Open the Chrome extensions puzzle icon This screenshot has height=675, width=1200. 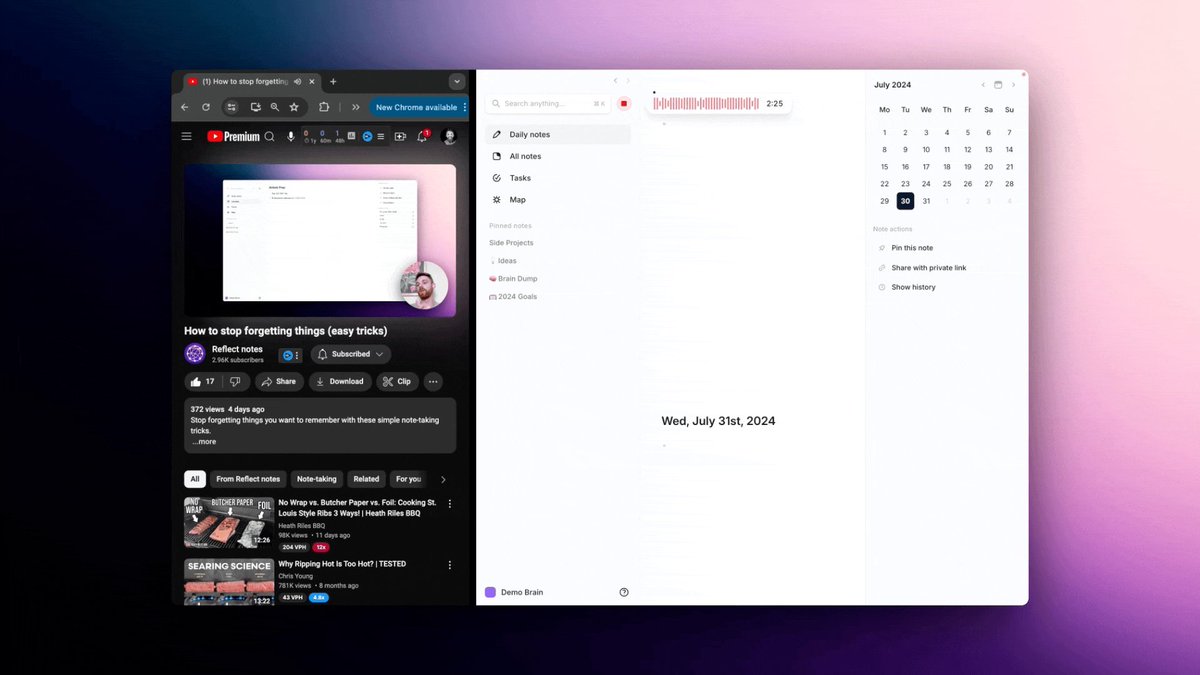point(324,107)
